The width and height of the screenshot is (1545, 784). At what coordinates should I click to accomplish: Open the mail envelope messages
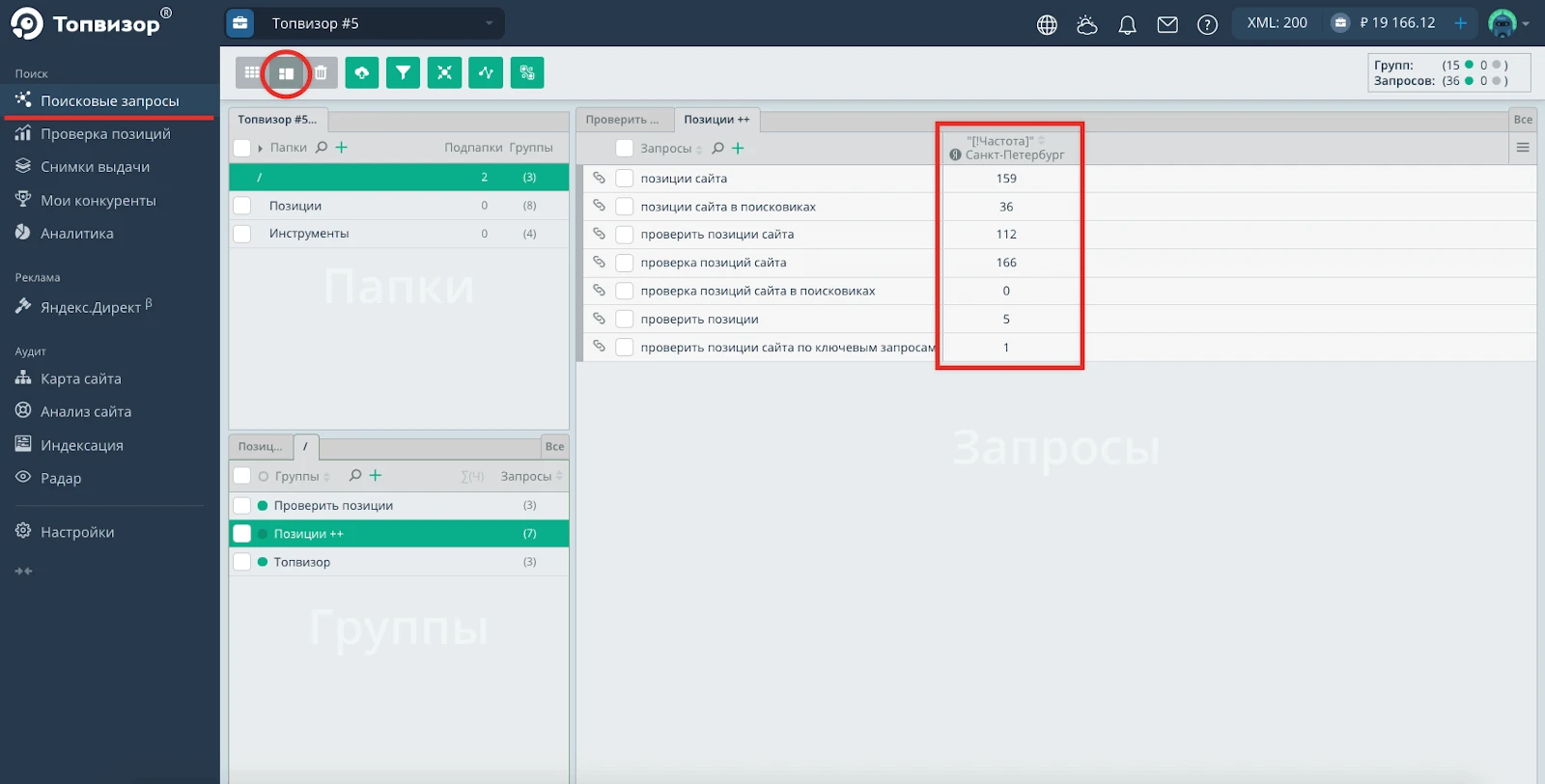1167,24
